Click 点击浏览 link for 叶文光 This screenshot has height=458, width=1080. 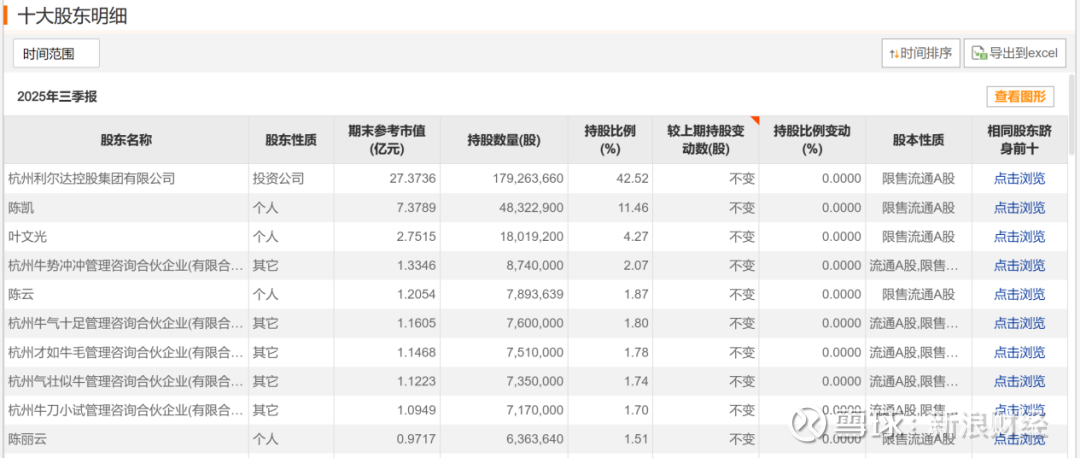tap(1019, 237)
